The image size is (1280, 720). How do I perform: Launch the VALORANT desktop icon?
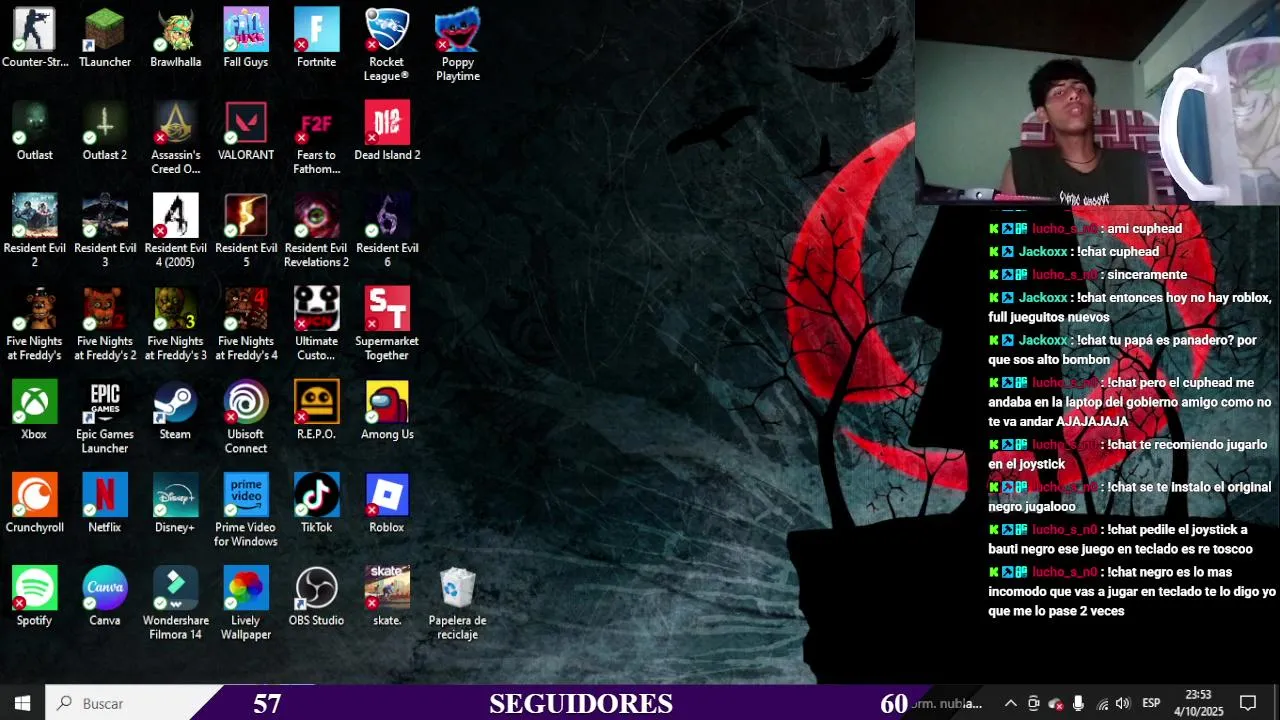(x=246, y=132)
